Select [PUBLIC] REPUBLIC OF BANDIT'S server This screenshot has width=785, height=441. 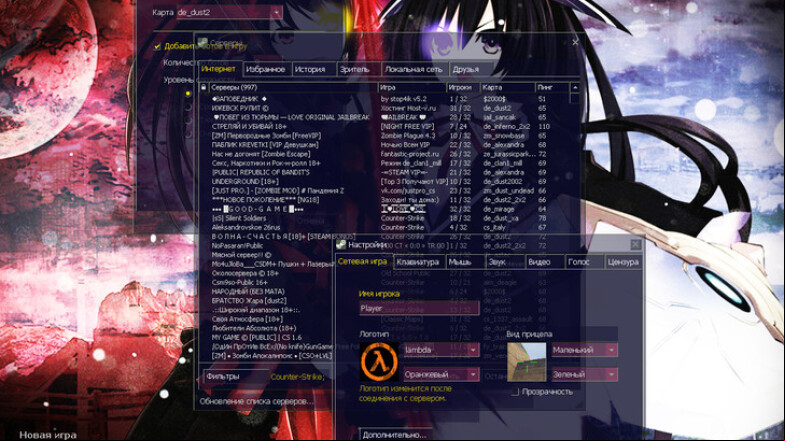[384, 172]
